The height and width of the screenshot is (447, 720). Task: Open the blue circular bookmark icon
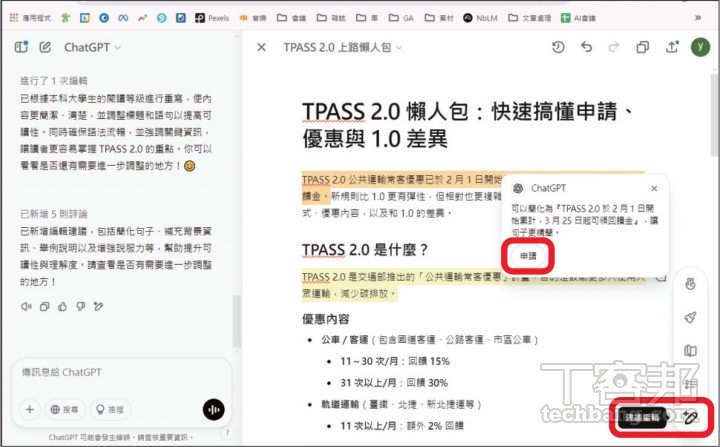click(104, 18)
